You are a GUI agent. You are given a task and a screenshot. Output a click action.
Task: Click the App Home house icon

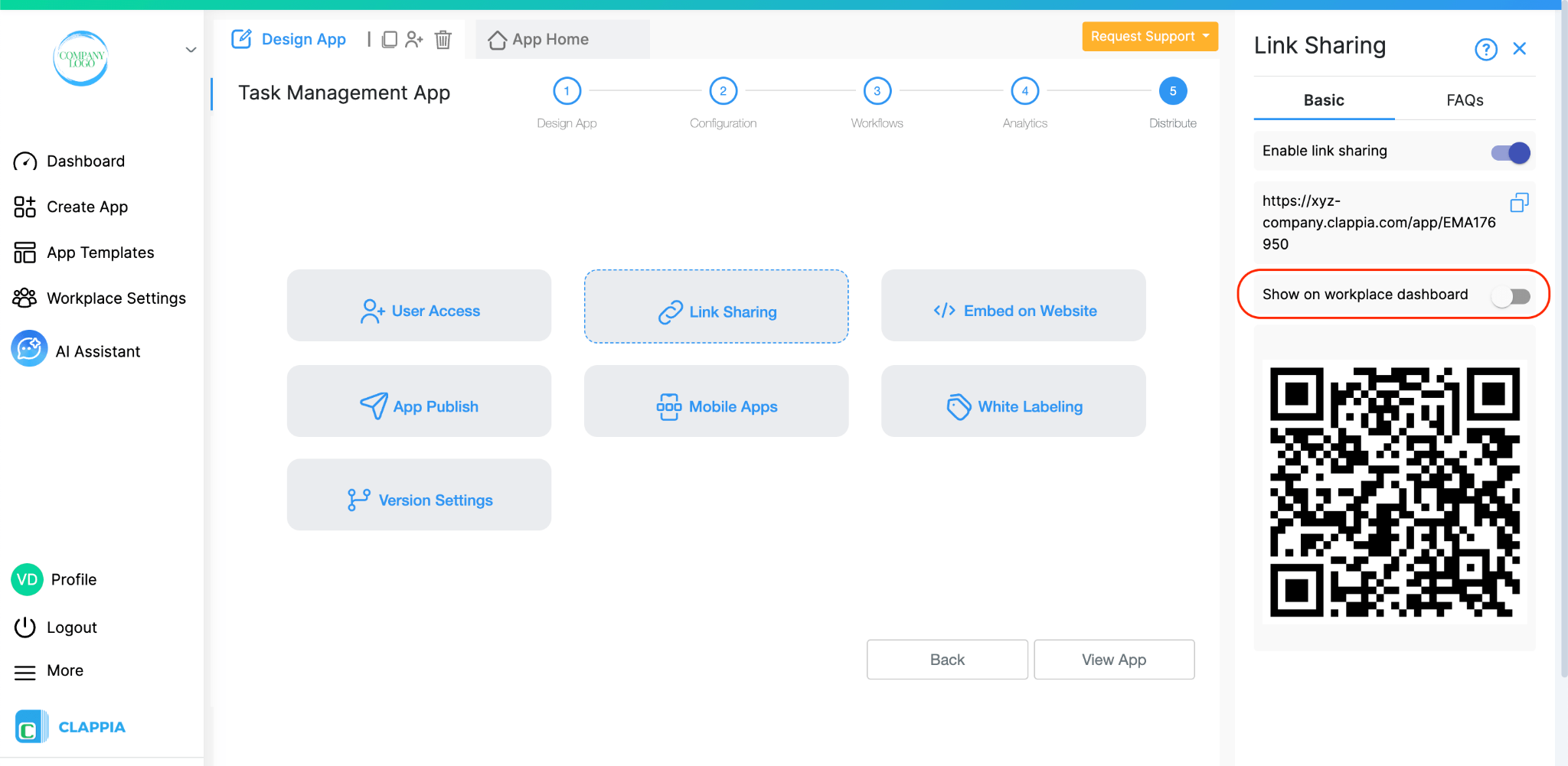click(498, 40)
